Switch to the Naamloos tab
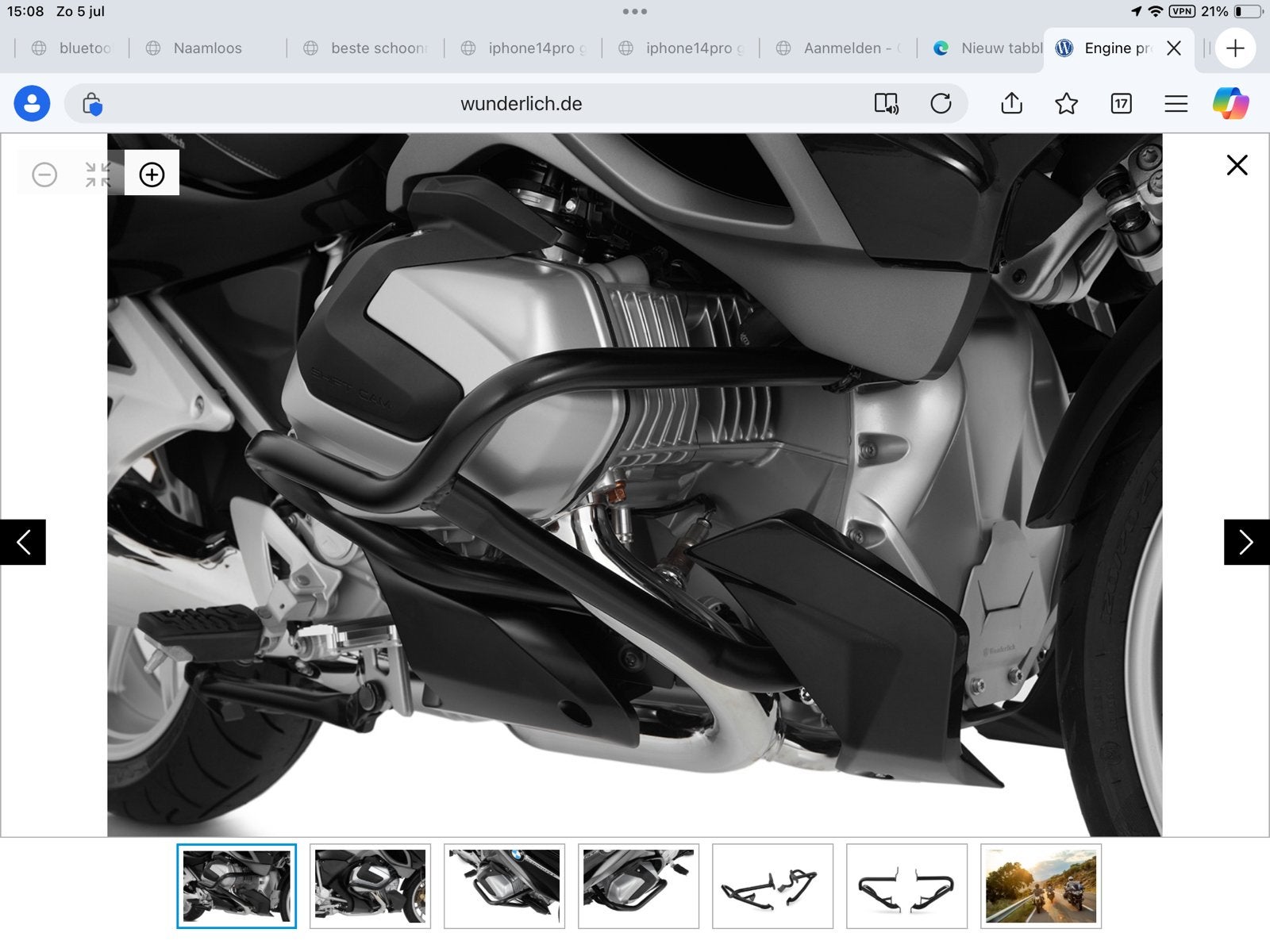The width and height of the screenshot is (1270, 952). (207, 48)
